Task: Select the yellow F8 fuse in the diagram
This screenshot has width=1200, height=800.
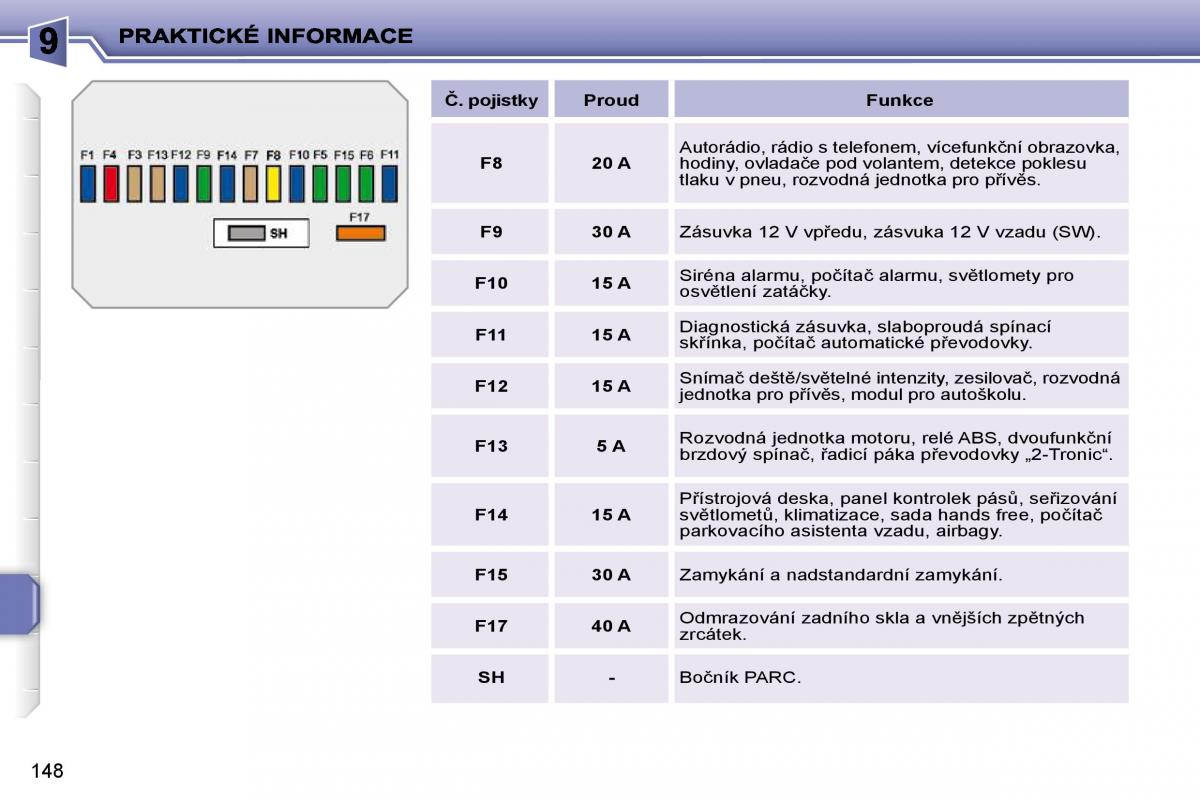Action: point(273,184)
